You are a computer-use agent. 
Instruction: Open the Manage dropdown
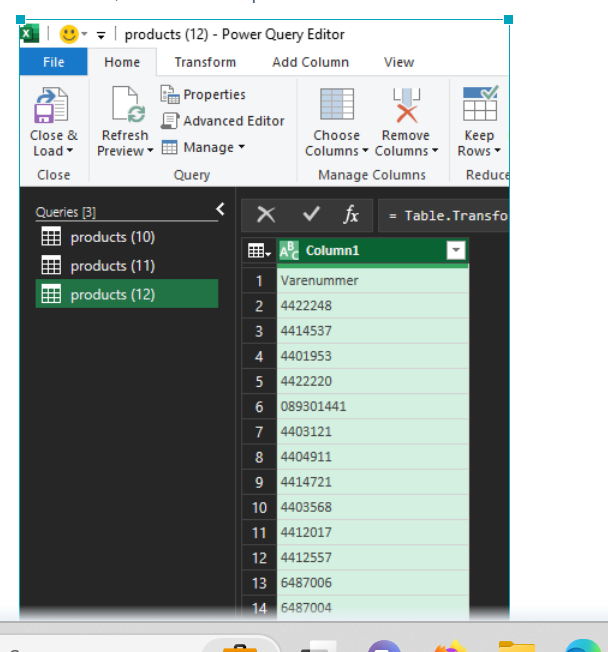pos(203,147)
